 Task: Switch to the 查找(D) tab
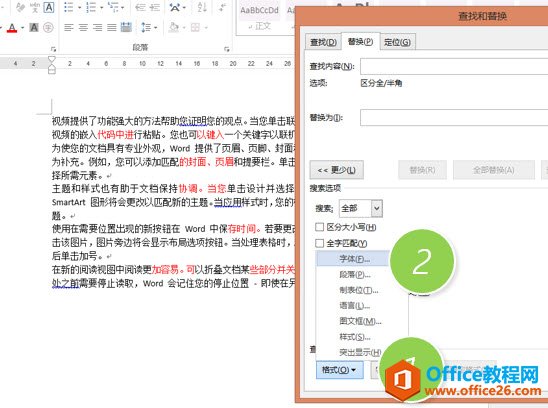[323, 42]
